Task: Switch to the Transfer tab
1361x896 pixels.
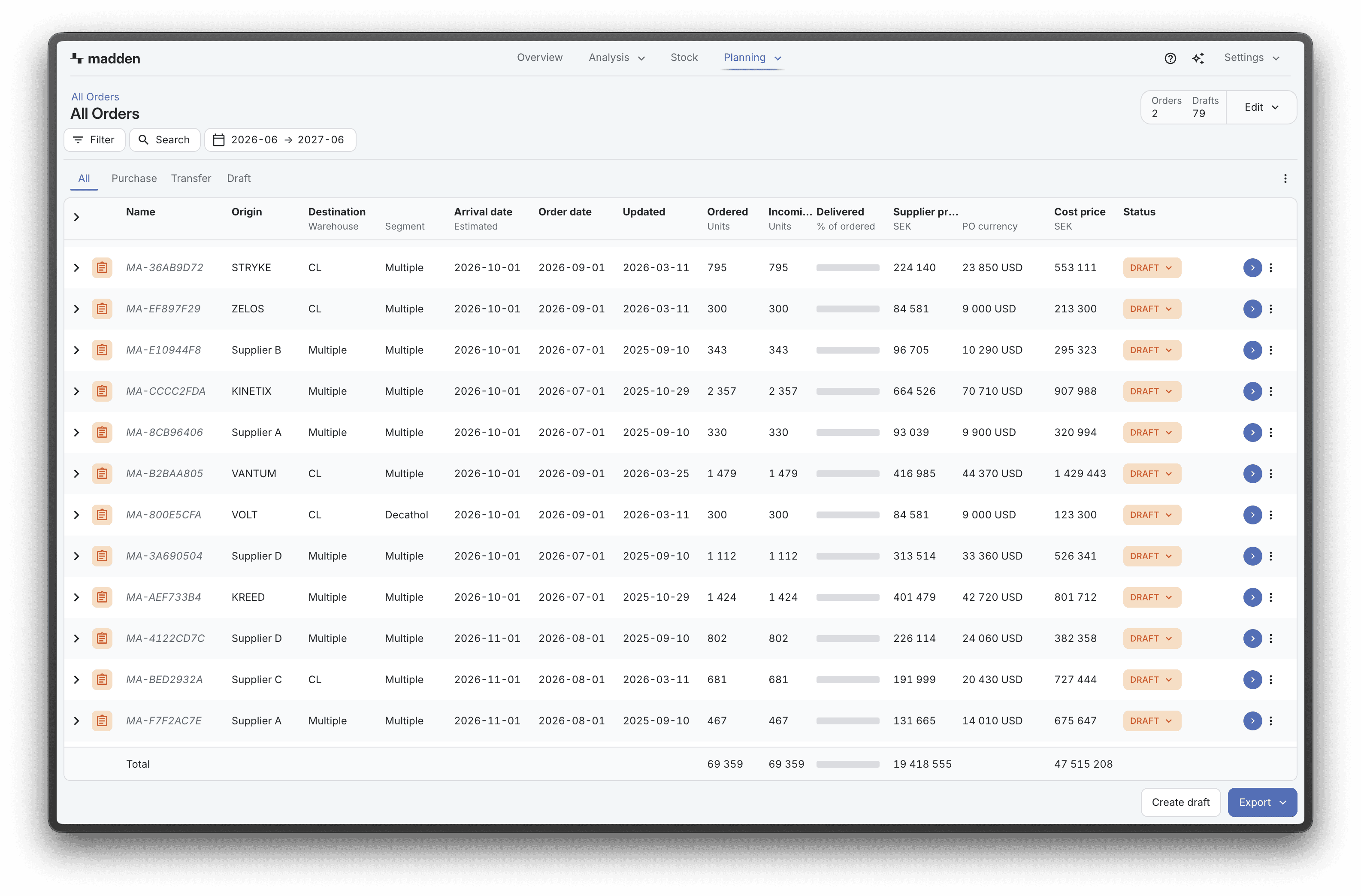Action: [191, 179]
